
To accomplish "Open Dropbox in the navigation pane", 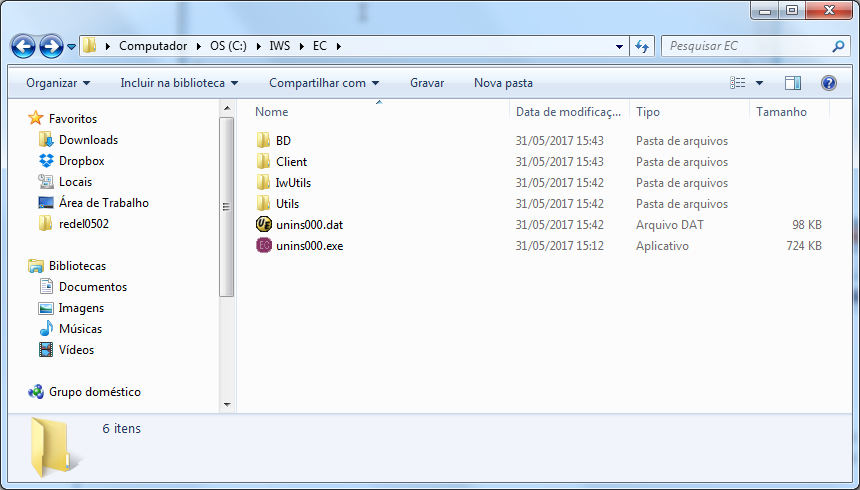I will pos(81,161).
